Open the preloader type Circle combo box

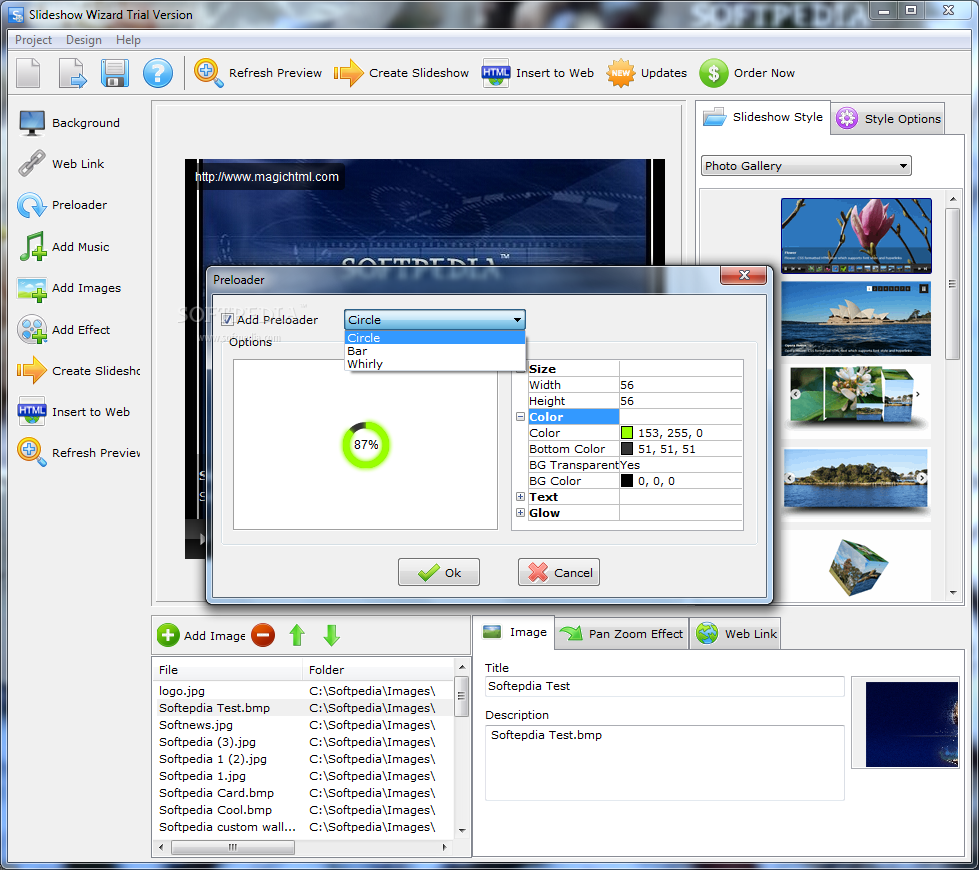coord(435,320)
